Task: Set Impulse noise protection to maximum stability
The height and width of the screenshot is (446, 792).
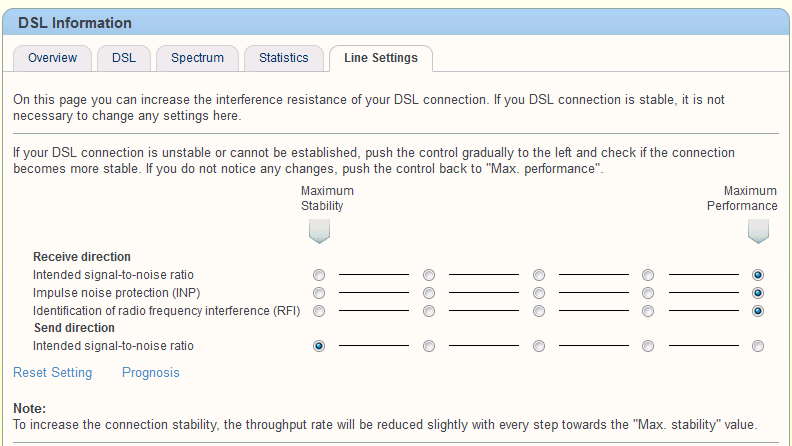Action: pos(319,293)
